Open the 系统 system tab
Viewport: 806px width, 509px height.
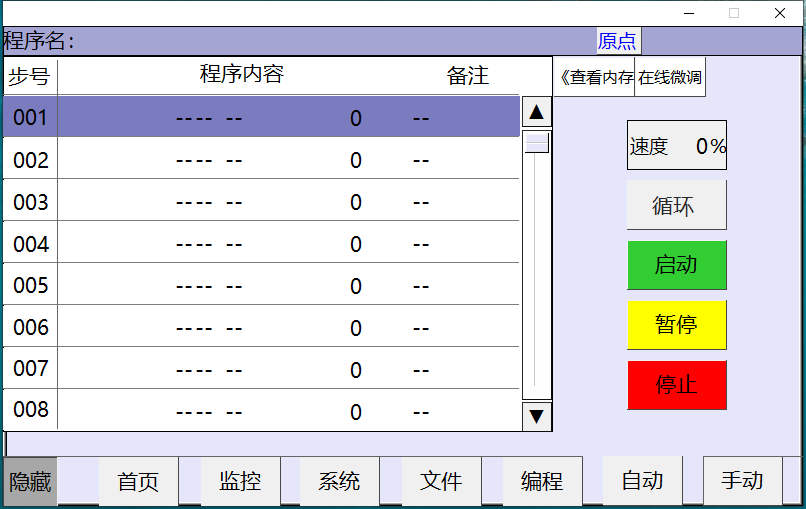340,482
